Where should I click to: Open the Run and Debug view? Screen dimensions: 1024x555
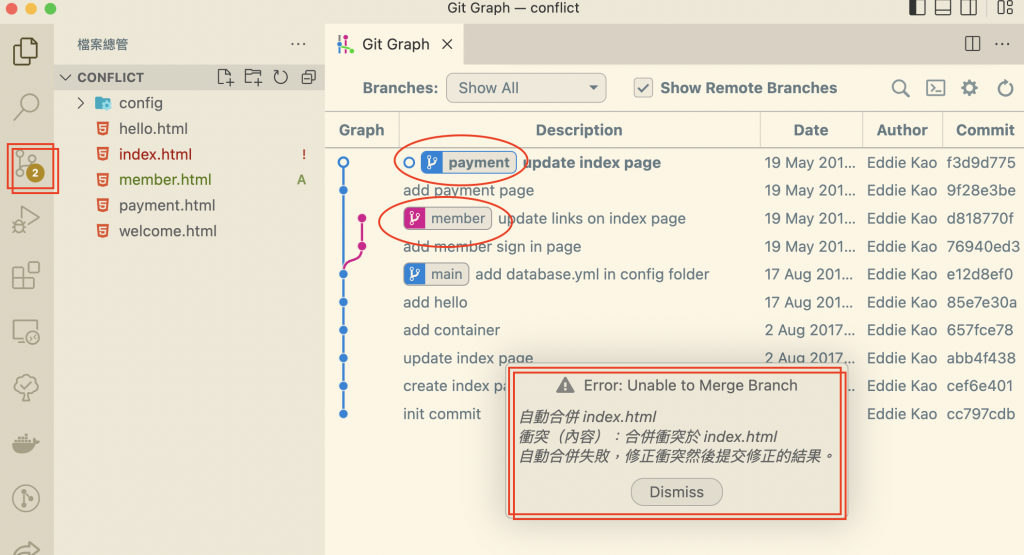click(x=26, y=220)
